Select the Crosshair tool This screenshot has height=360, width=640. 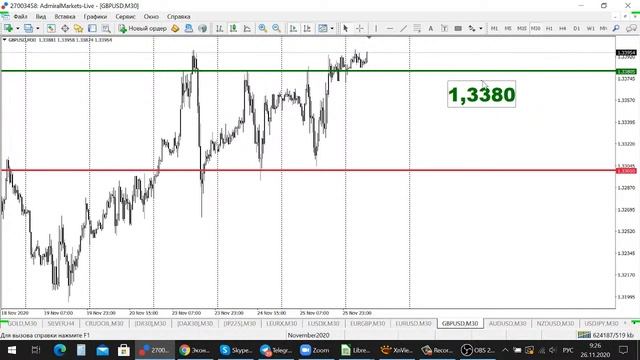[x=360, y=28]
